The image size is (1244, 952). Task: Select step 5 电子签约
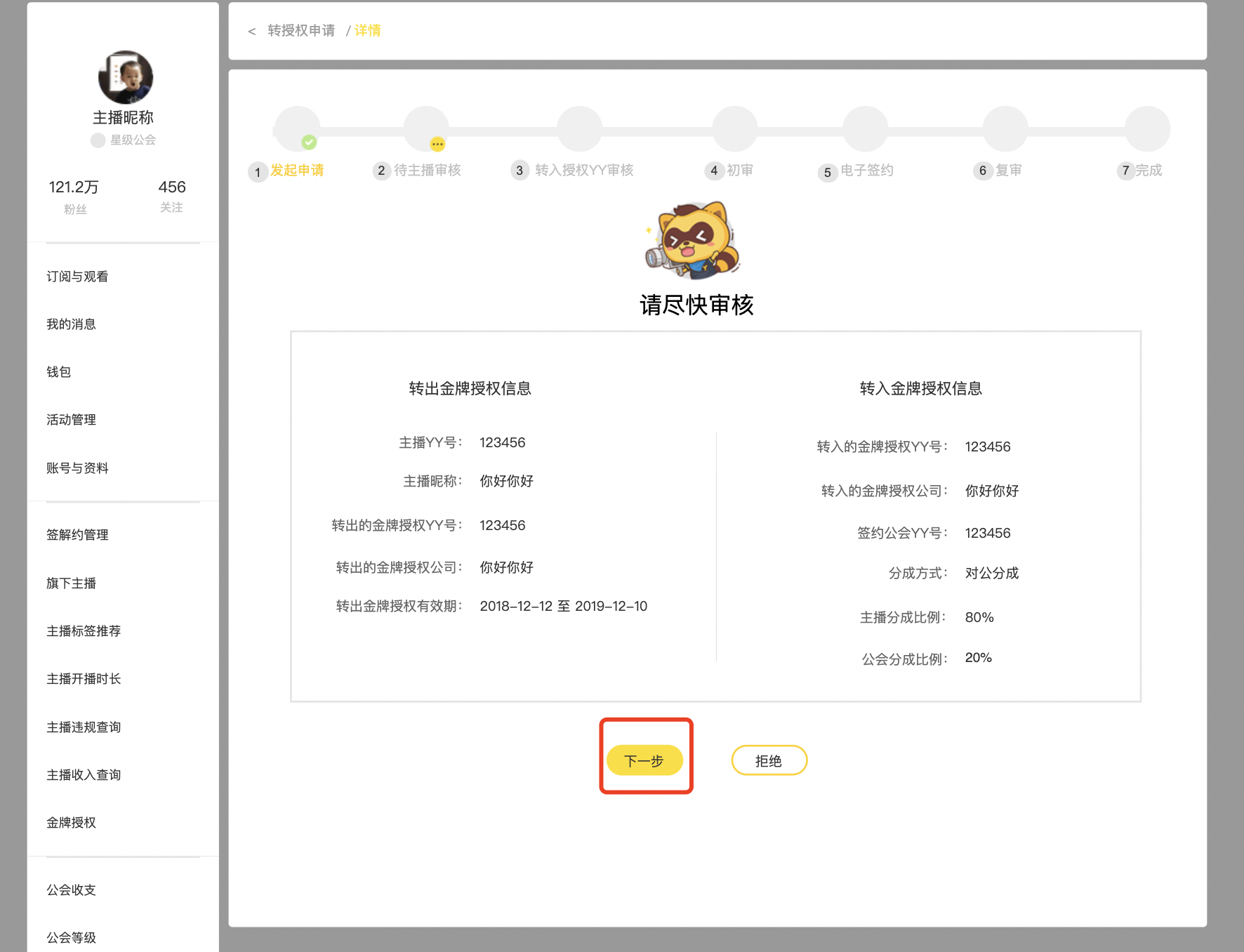(856, 171)
